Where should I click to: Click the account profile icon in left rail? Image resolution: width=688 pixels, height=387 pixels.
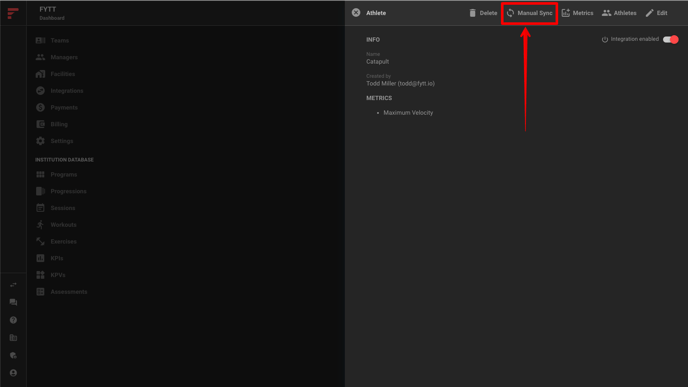click(13, 373)
